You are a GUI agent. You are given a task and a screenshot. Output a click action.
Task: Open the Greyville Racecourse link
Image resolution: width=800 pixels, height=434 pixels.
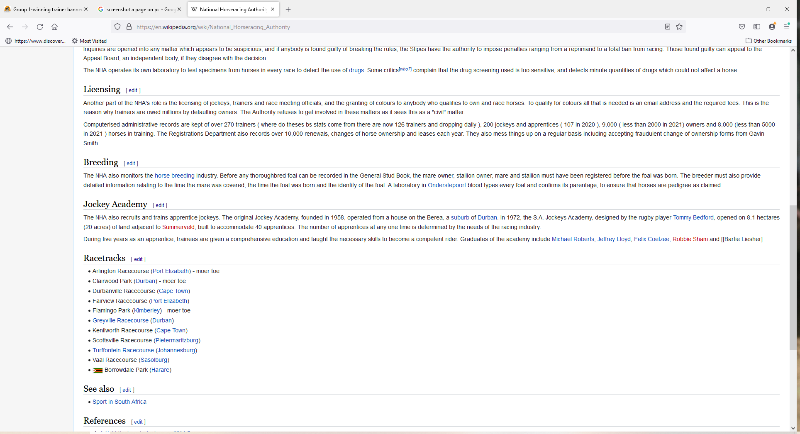pos(120,320)
